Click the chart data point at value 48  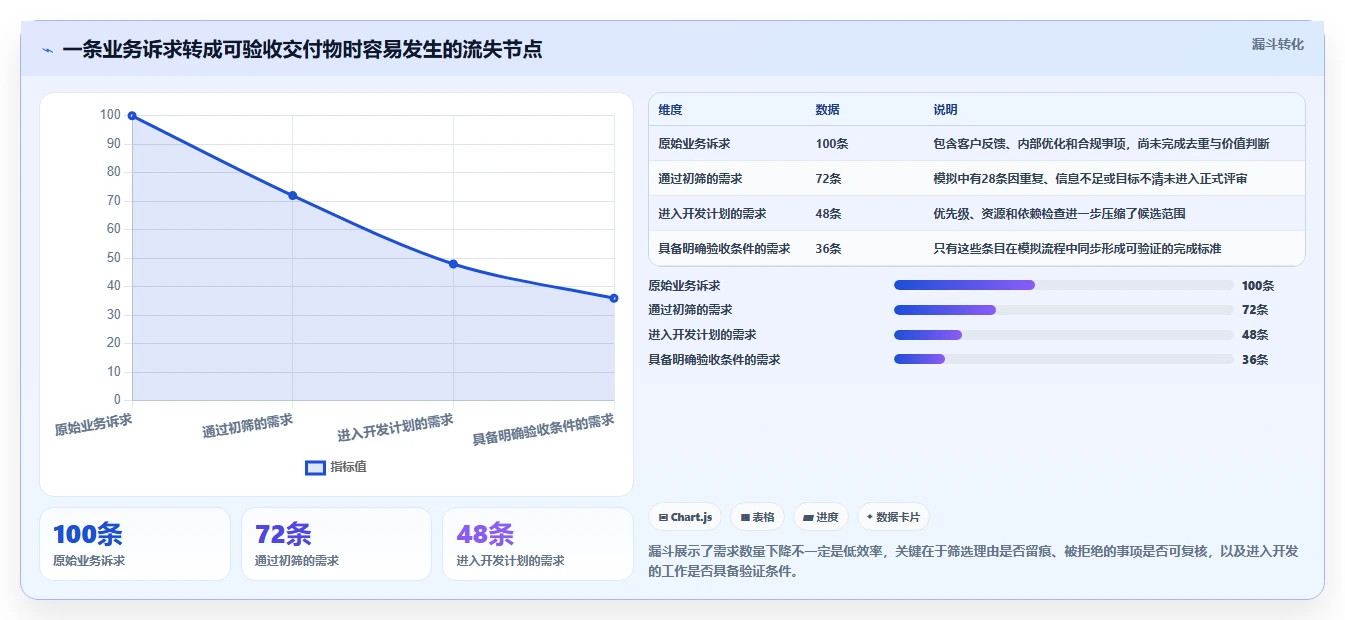pos(453,264)
